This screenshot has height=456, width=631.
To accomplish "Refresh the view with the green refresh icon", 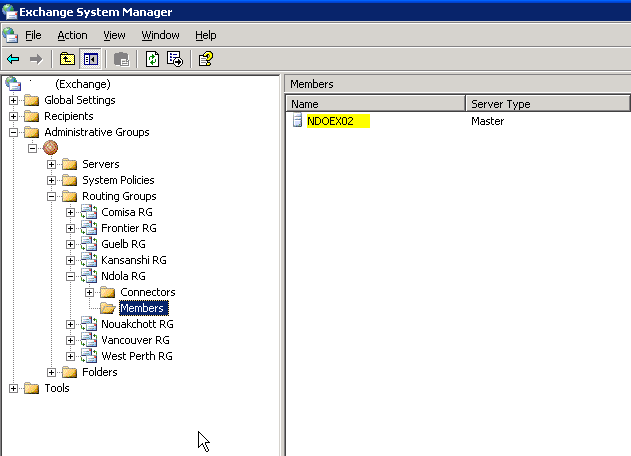I will 152,60.
